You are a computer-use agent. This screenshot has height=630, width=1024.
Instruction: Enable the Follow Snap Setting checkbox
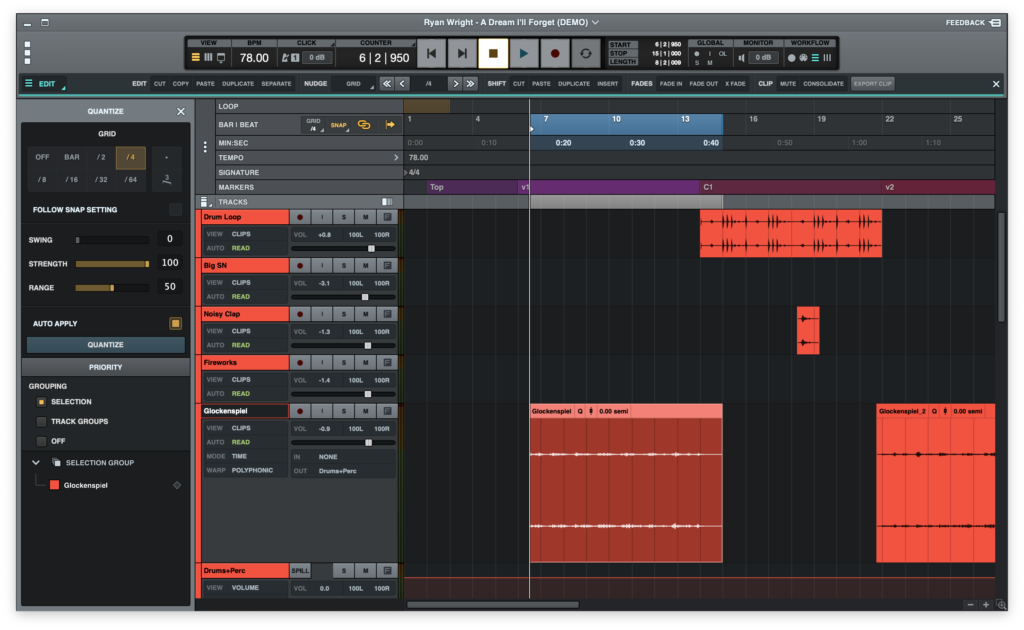point(176,209)
